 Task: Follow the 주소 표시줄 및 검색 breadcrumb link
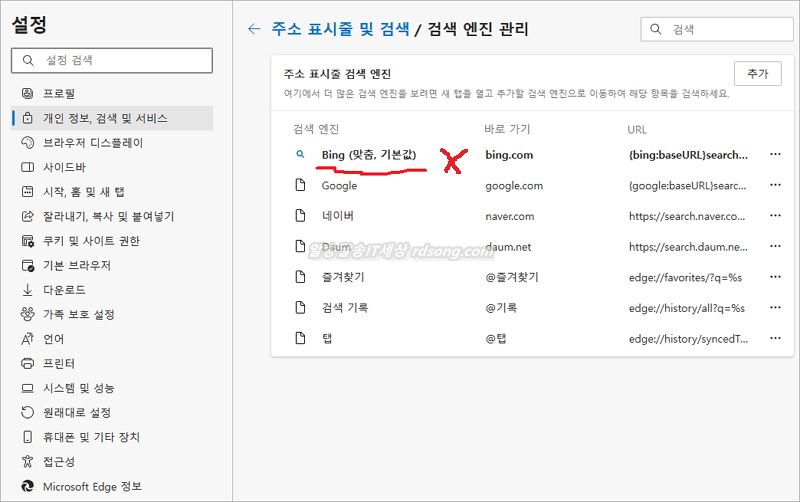click(x=340, y=29)
